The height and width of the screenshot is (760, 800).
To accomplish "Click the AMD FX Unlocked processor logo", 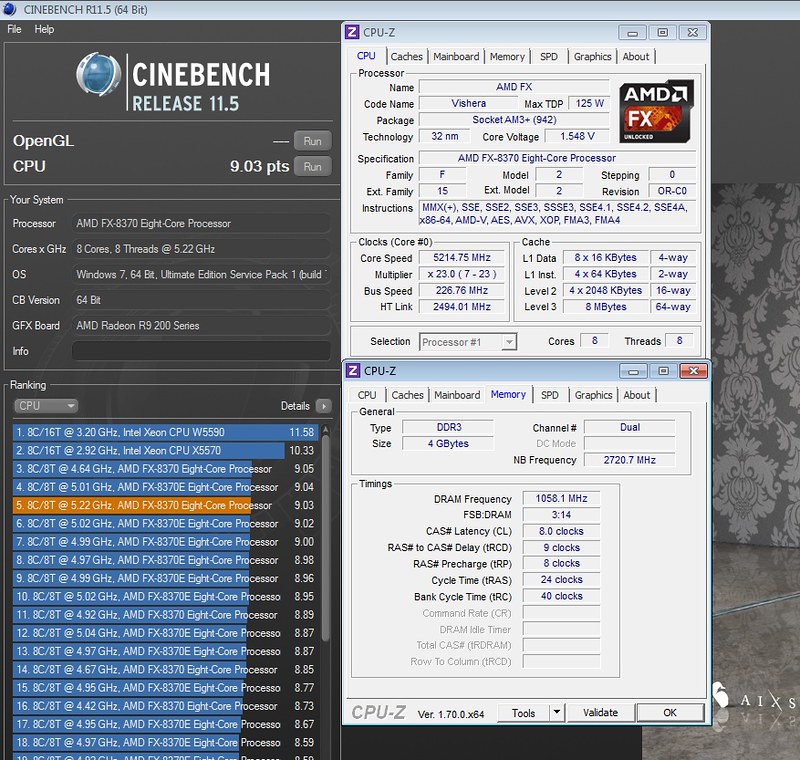I will pyautogui.click(x=656, y=111).
